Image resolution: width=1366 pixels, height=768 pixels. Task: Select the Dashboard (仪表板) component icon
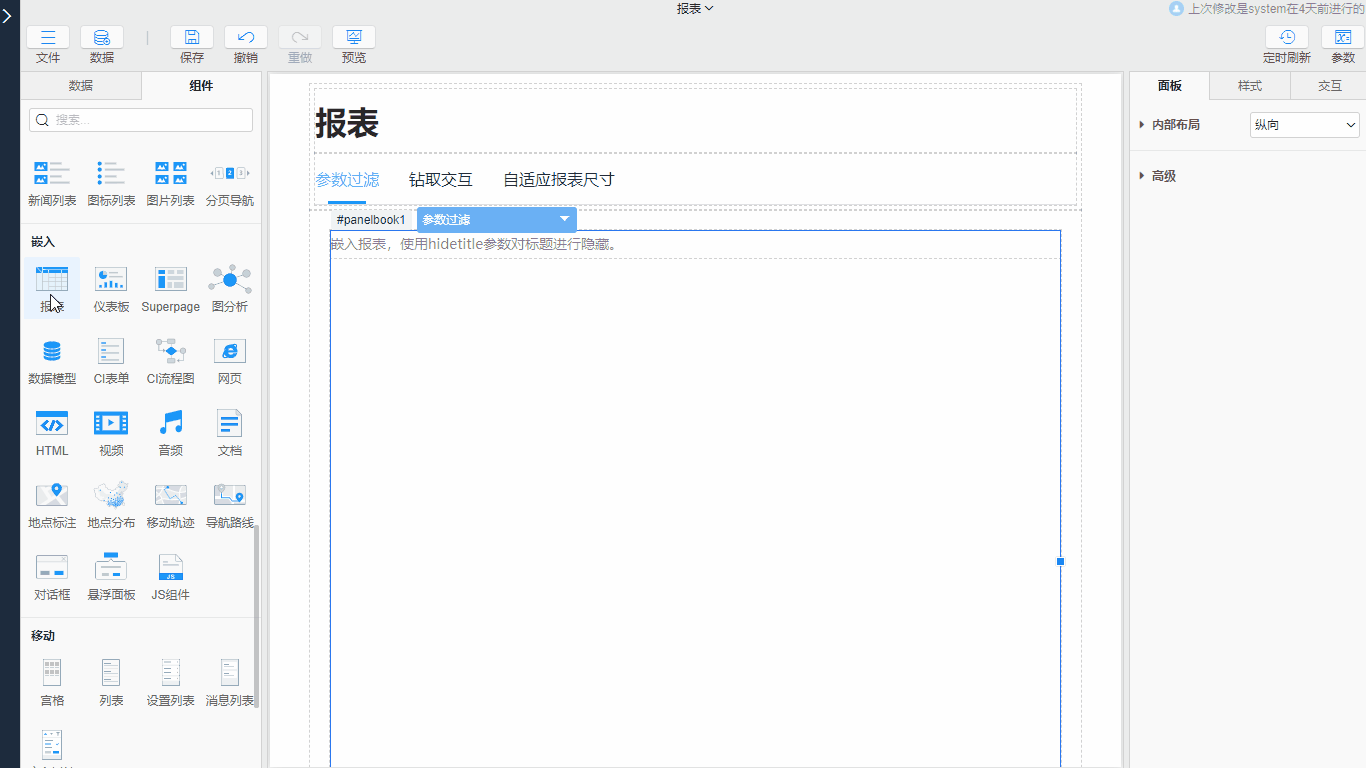(x=111, y=280)
